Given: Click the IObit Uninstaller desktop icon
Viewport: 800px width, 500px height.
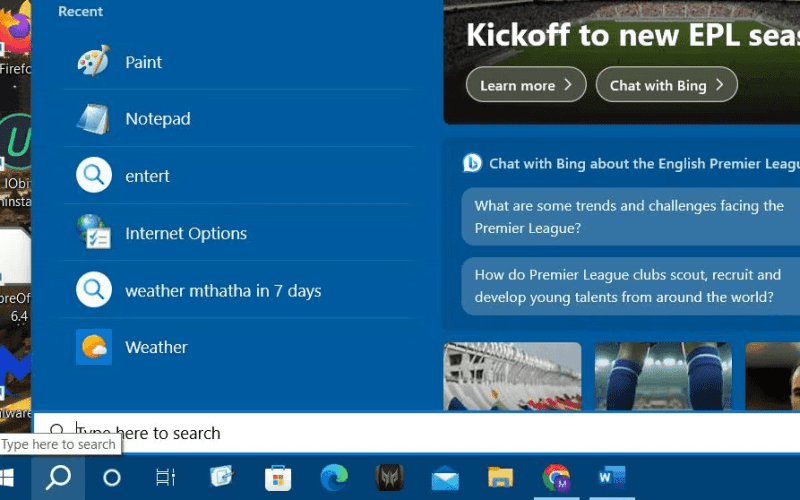Looking at the screenshot, I should pos(15,161).
